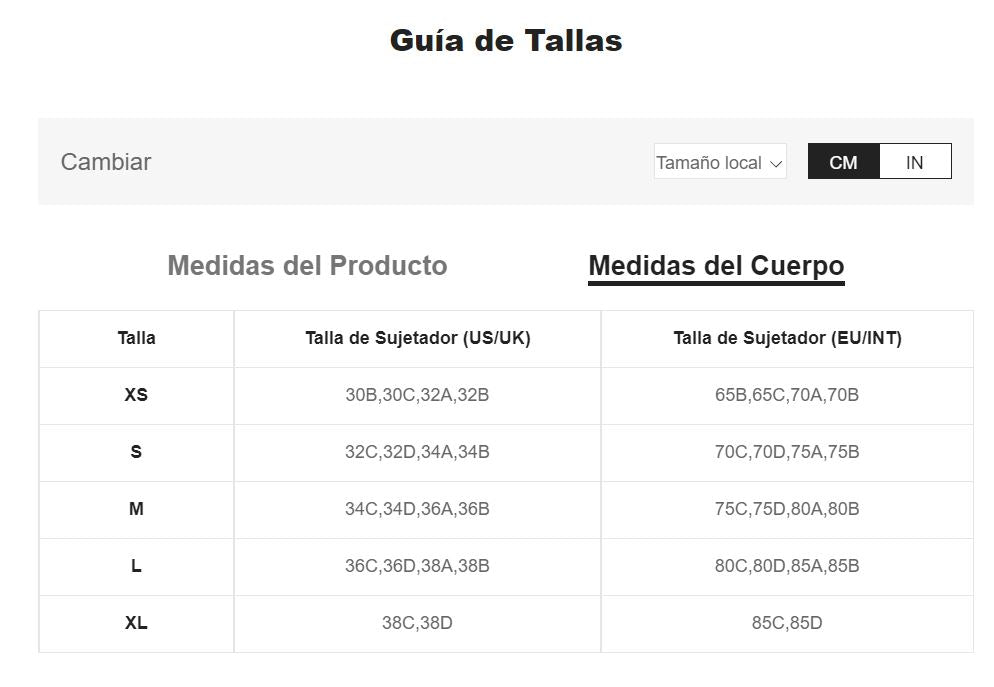
Task: Click the Talla column header
Action: click(136, 338)
